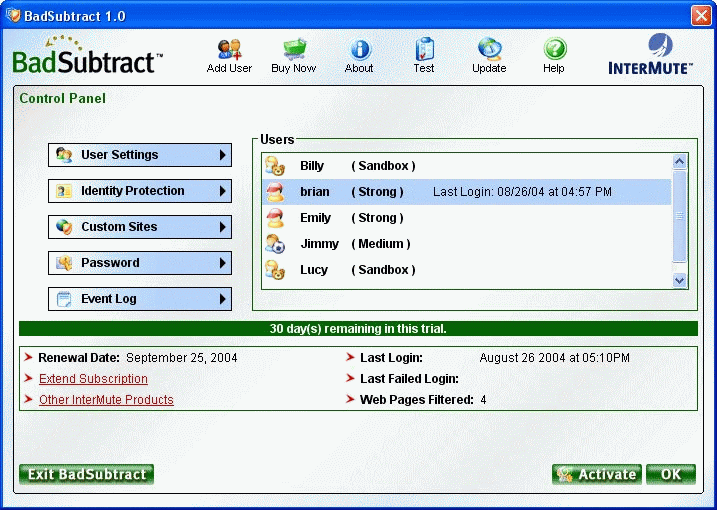Follow the Extend Subscription link
The image size is (717, 510).
tap(93, 379)
